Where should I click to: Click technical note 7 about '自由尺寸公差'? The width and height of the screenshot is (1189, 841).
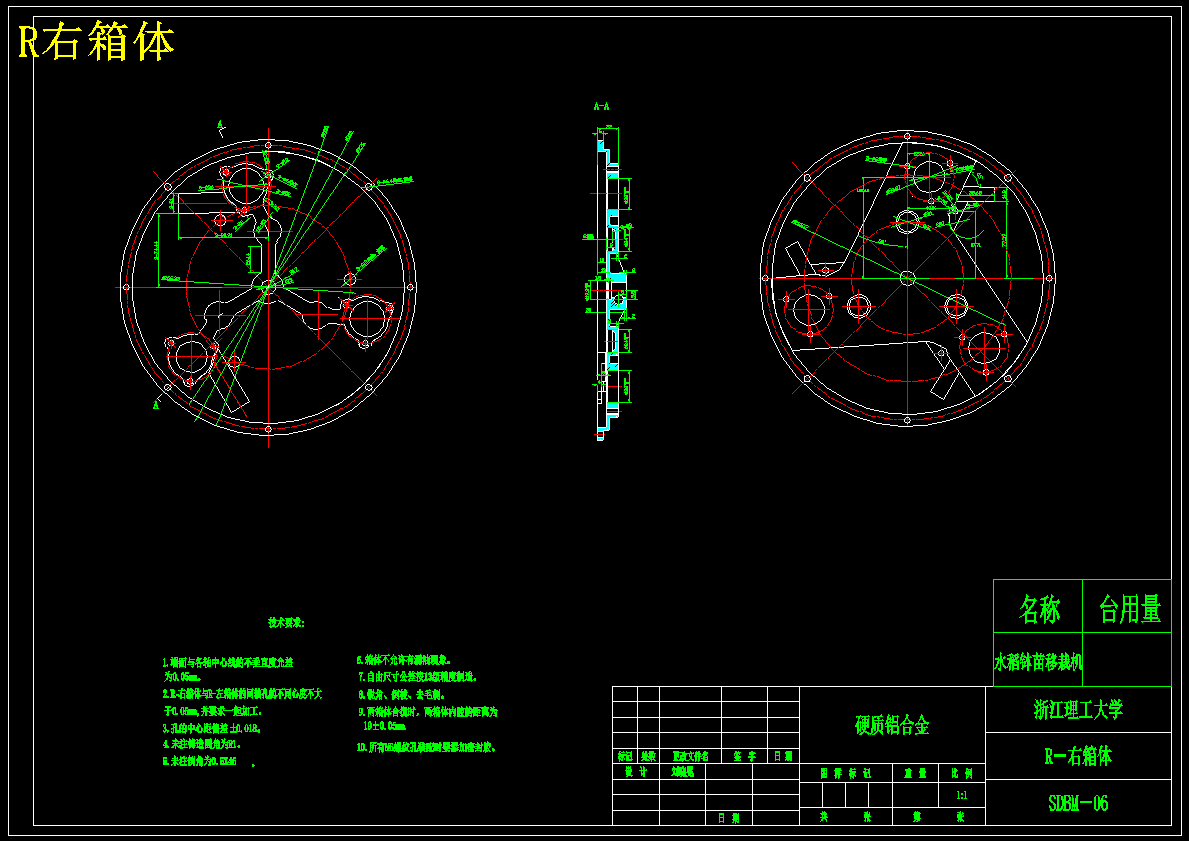tap(418, 676)
